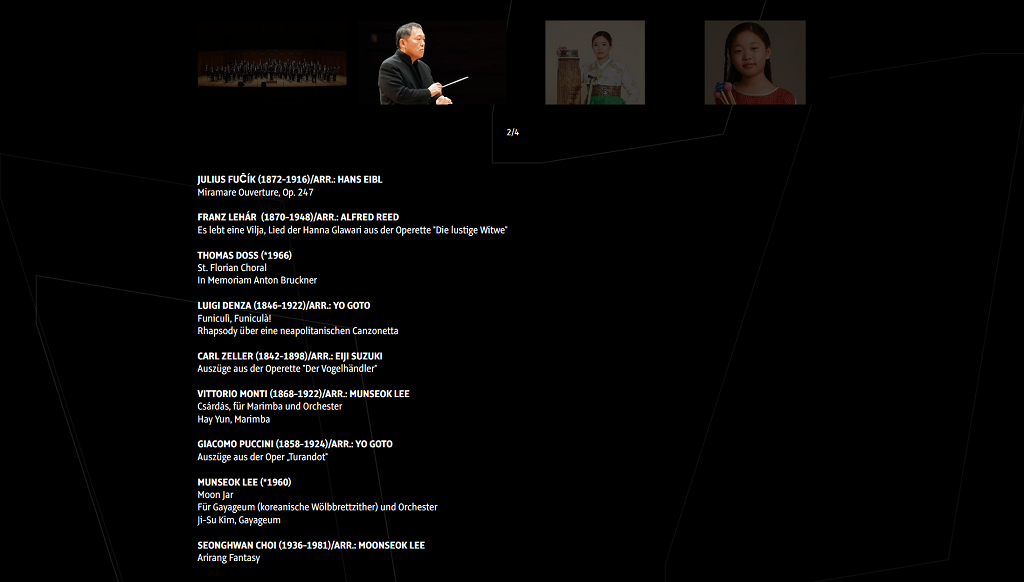The height and width of the screenshot is (582, 1024).
Task: Select the Luigi Denza composer heading
Action: point(283,306)
